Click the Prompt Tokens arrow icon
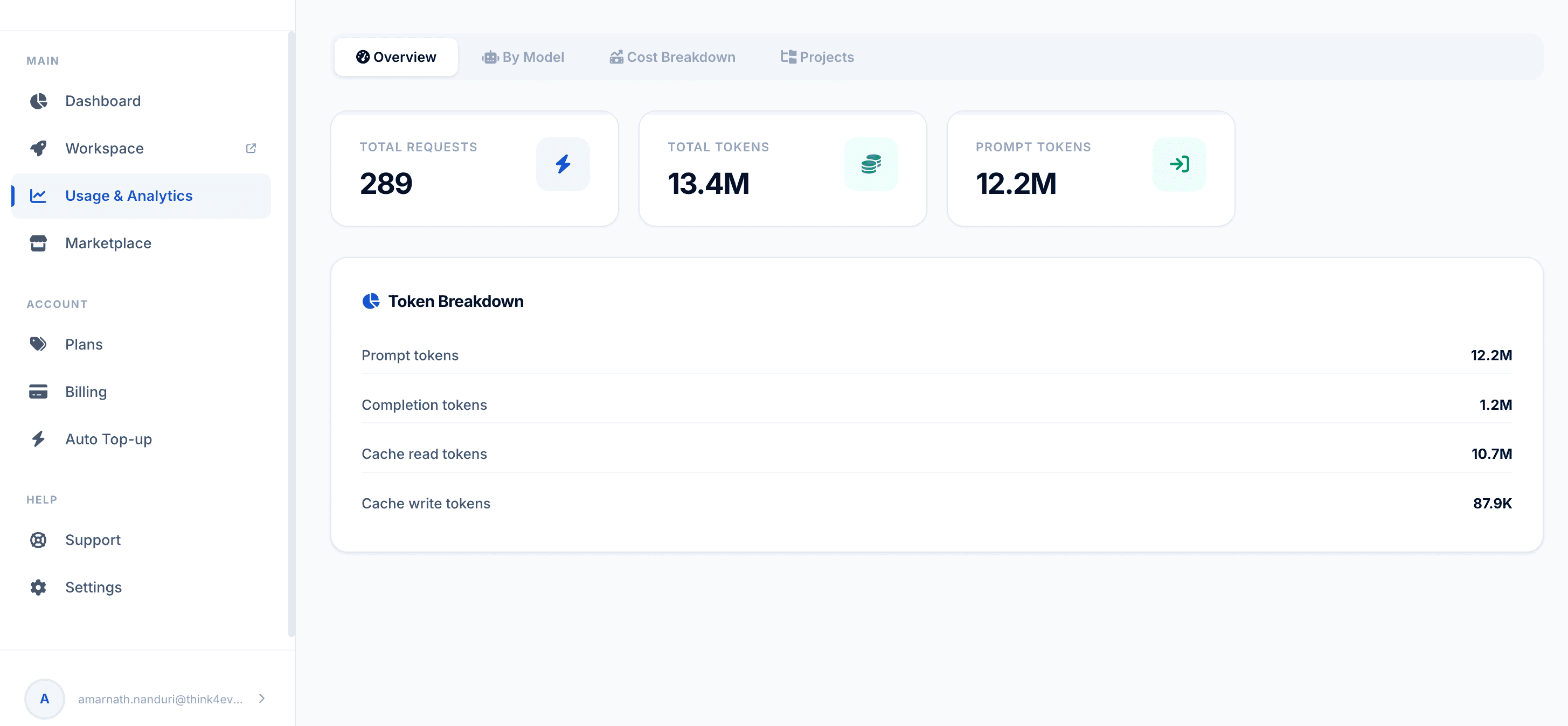1568x726 pixels. (1179, 164)
